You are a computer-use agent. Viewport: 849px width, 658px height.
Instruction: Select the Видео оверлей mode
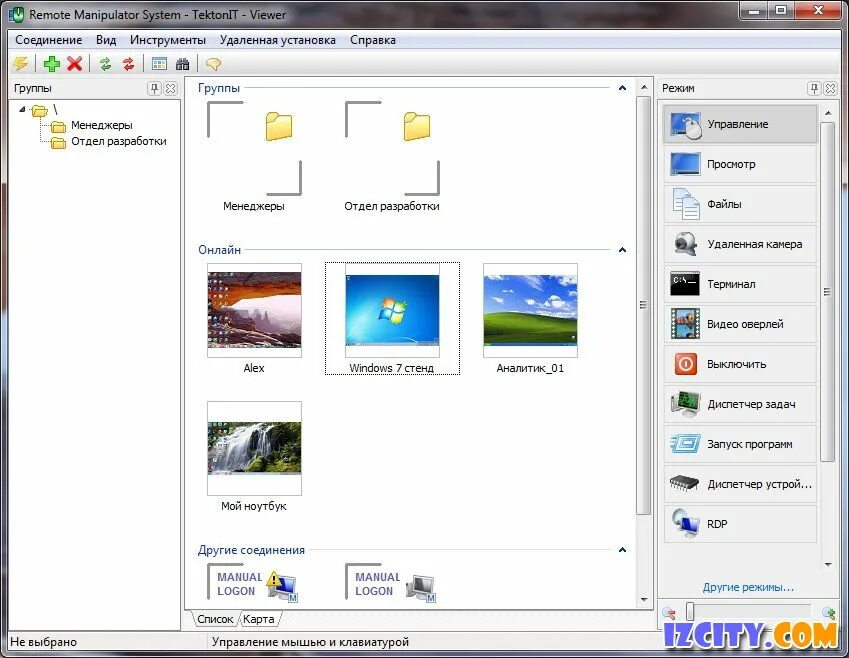[740, 324]
